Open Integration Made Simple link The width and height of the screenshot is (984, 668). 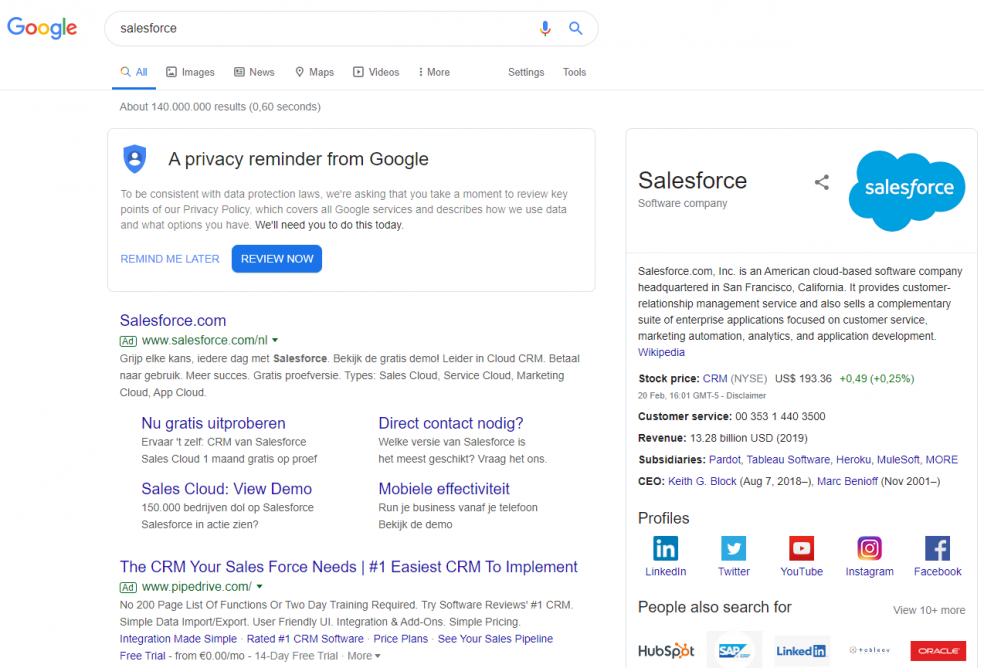tap(178, 638)
